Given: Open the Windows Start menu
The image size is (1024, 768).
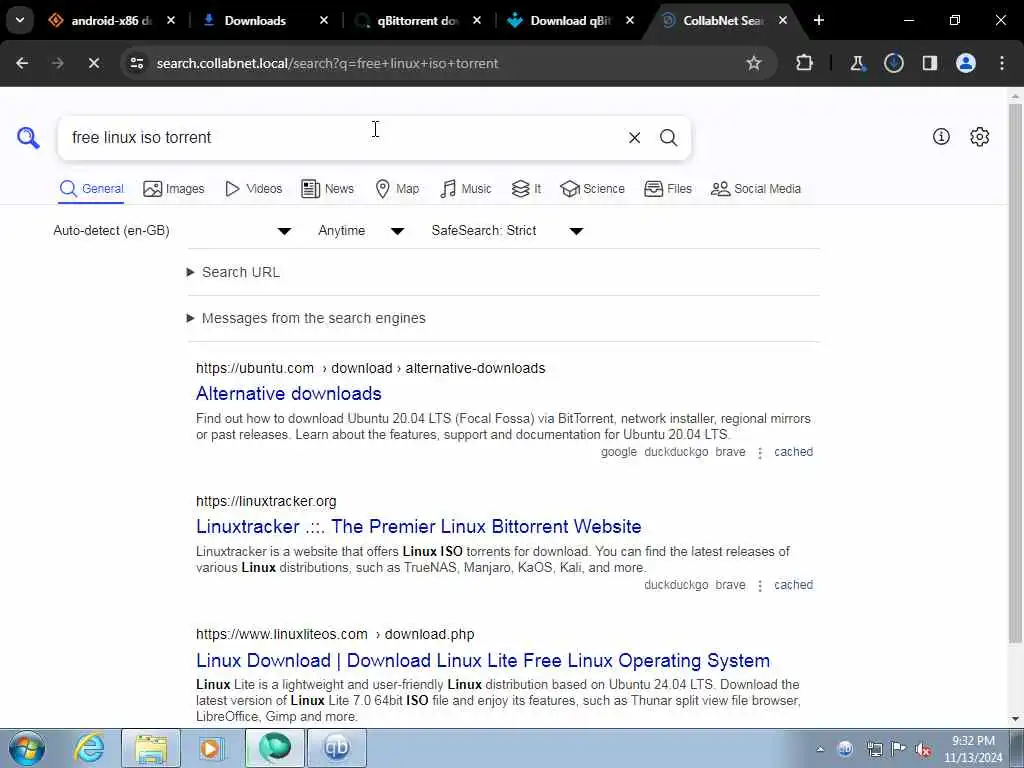Looking at the screenshot, I should point(27,748).
